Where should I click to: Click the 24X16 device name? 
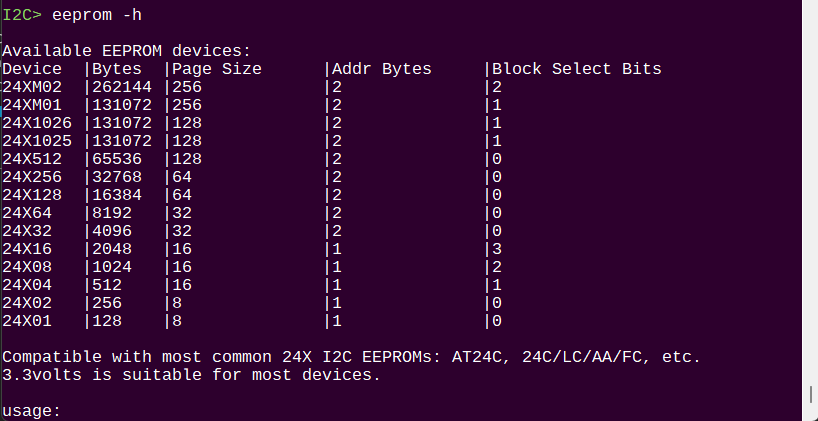[x=27, y=249]
